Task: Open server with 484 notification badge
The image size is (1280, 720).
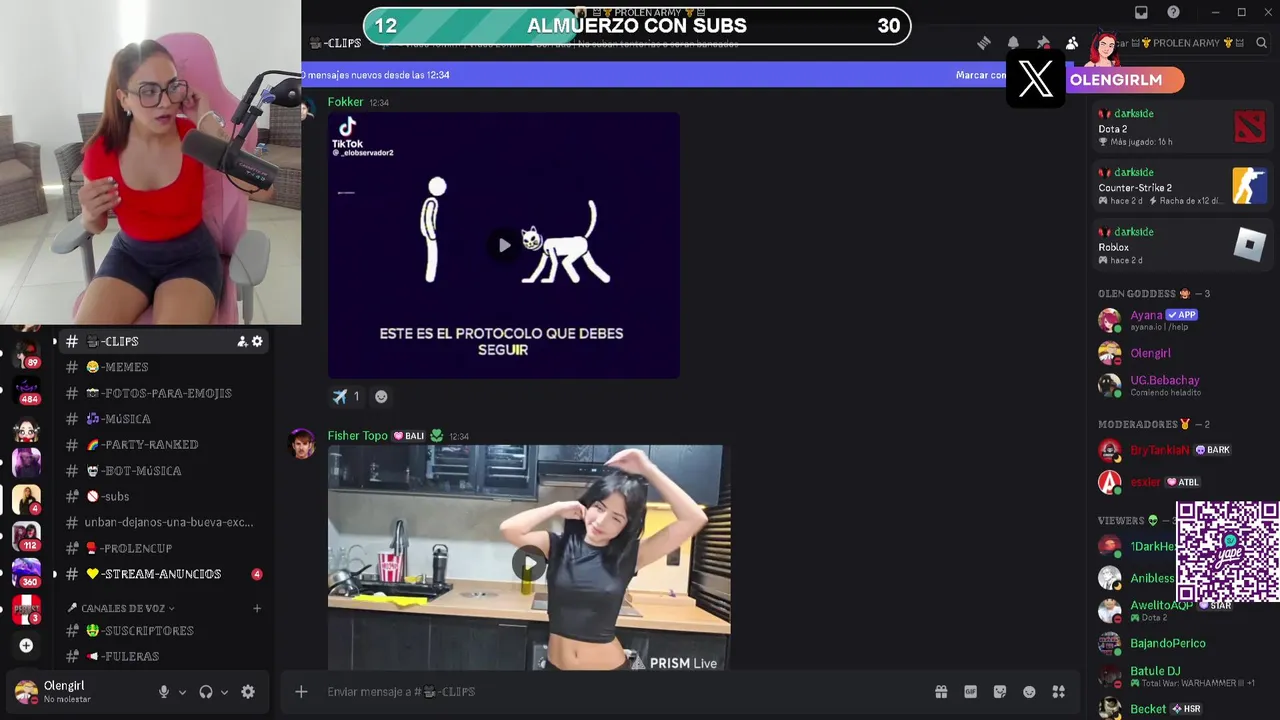Action: tap(26, 390)
